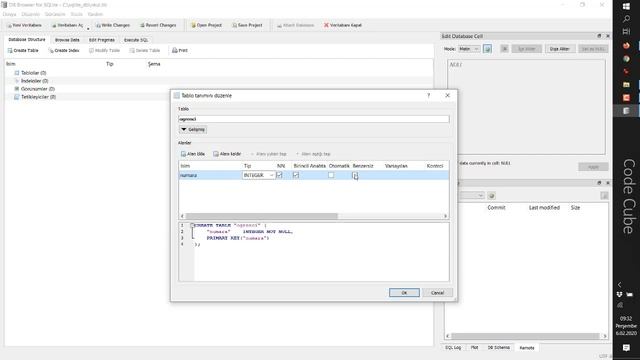Click Cancel button in the dialog

pyautogui.click(x=437, y=293)
